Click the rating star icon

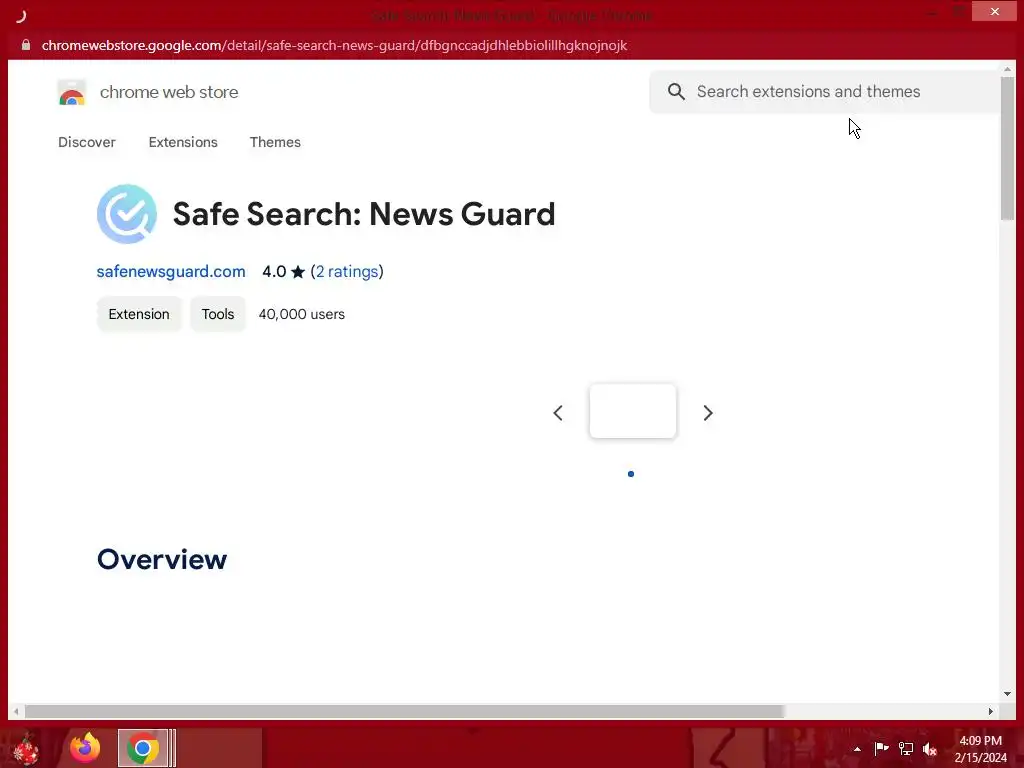click(298, 272)
